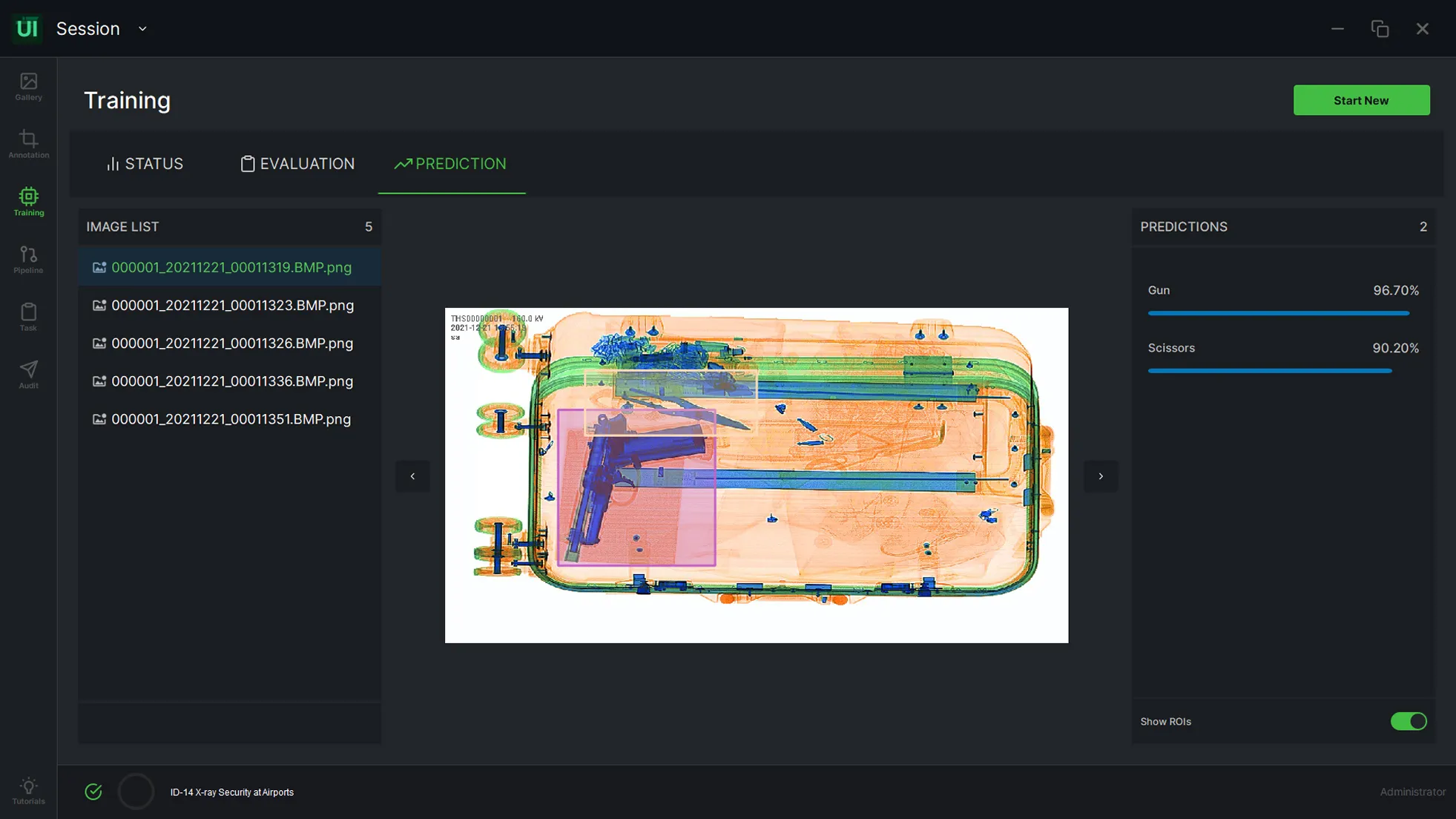Click image icon beside 00011336 file

click(99, 381)
